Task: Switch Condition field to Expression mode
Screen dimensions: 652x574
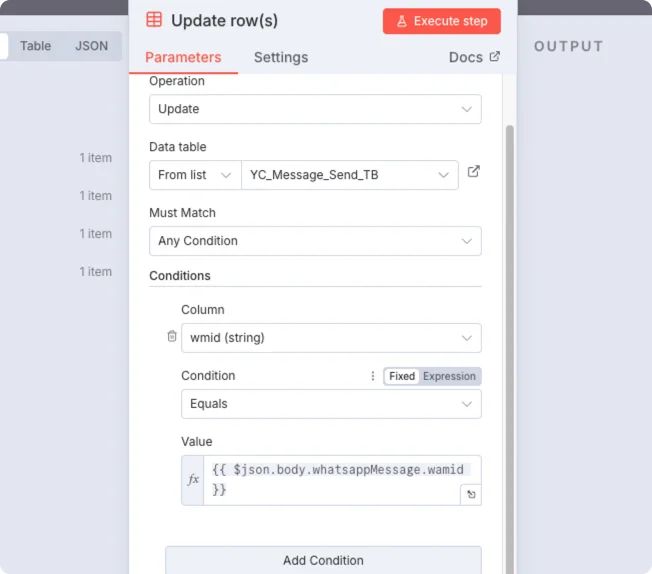Action: tap(449, 376)
